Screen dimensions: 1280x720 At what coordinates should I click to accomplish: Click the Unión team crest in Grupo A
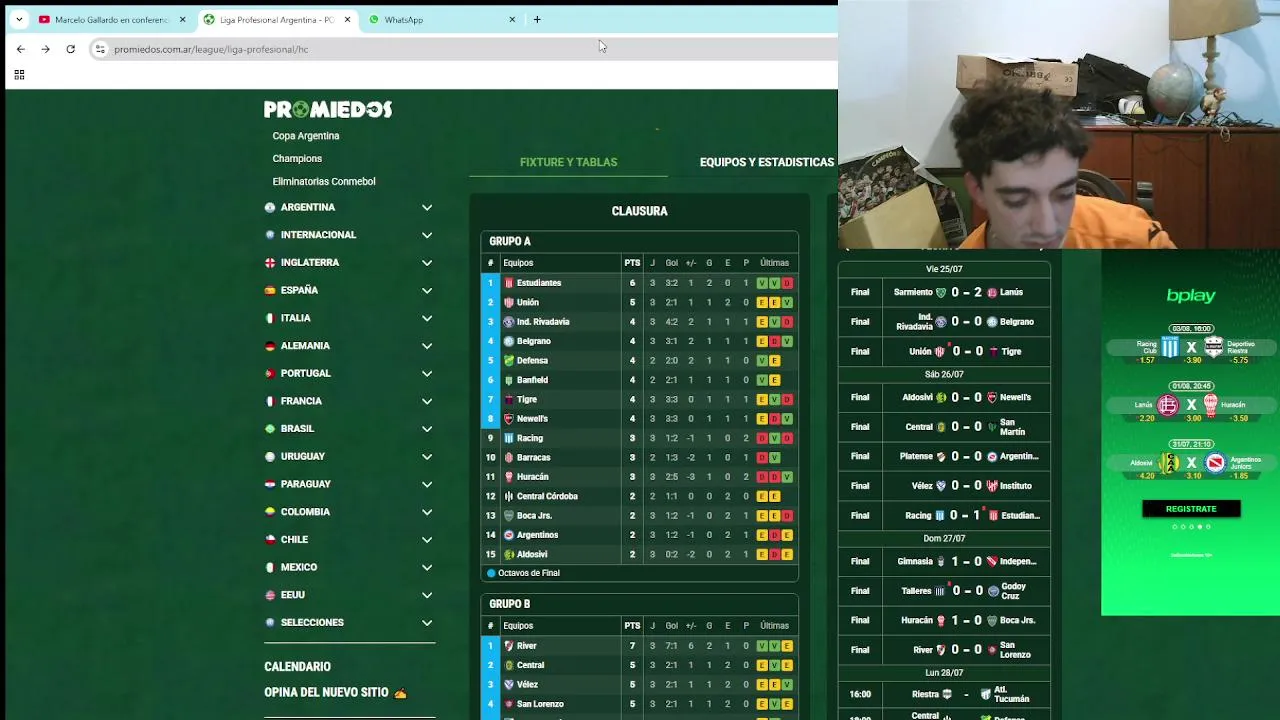[508, 302]
